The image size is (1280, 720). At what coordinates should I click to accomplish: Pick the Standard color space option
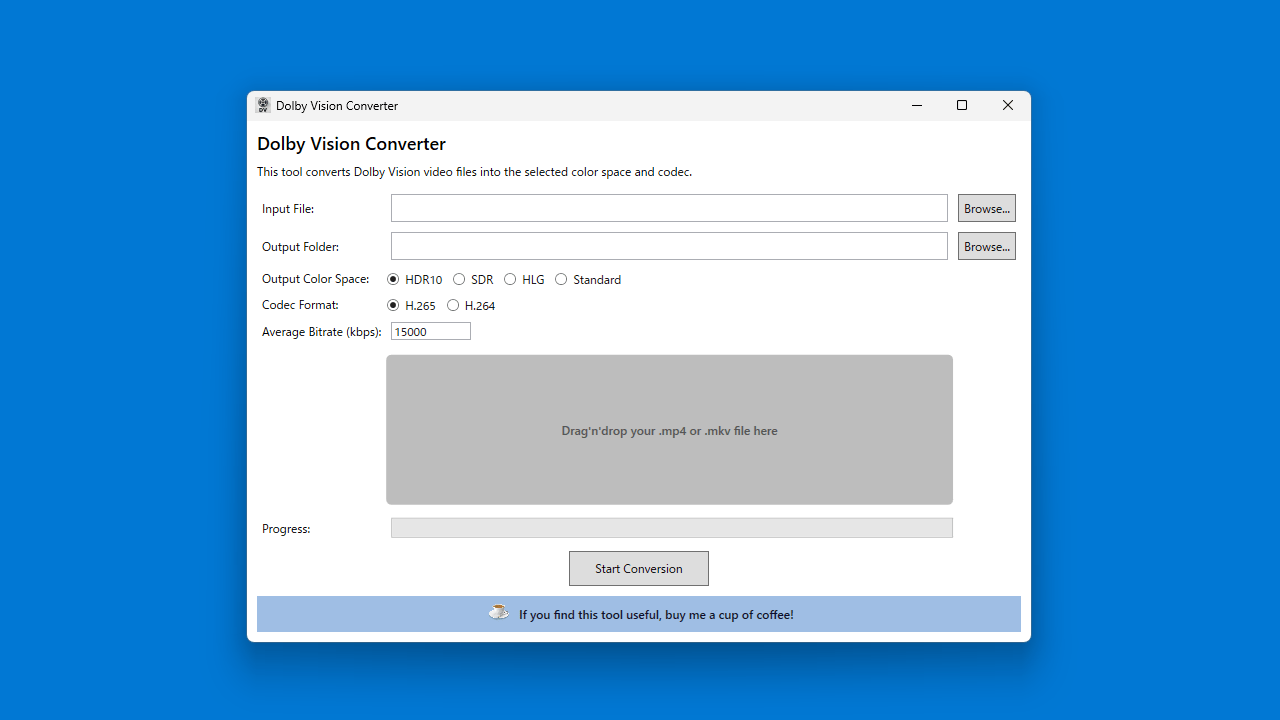click(588, 280)
